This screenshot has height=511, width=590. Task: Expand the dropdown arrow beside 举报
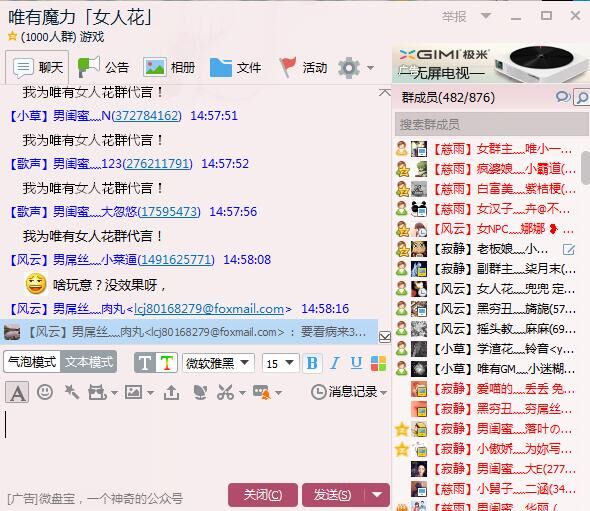coord(486,16)
